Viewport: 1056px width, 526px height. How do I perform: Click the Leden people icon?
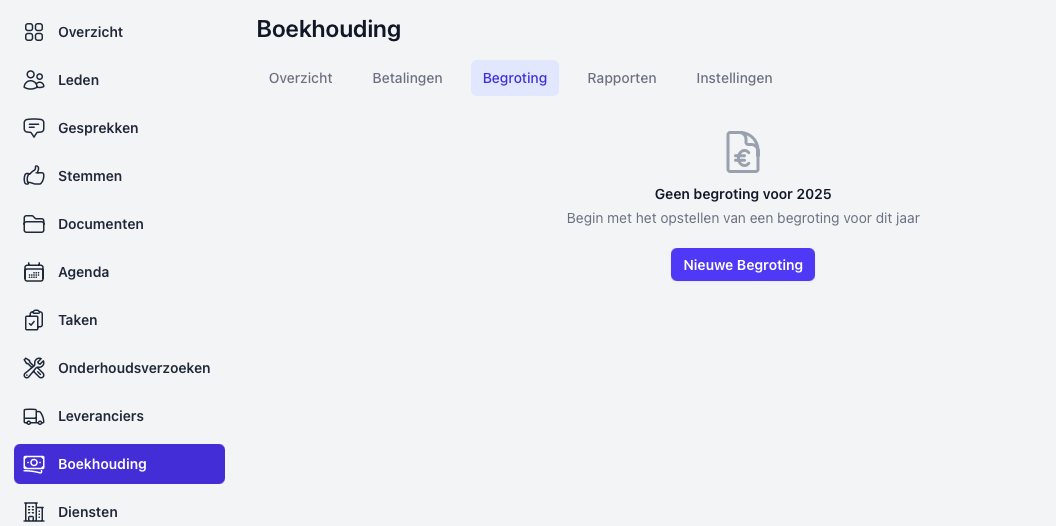tap(34, 80)
